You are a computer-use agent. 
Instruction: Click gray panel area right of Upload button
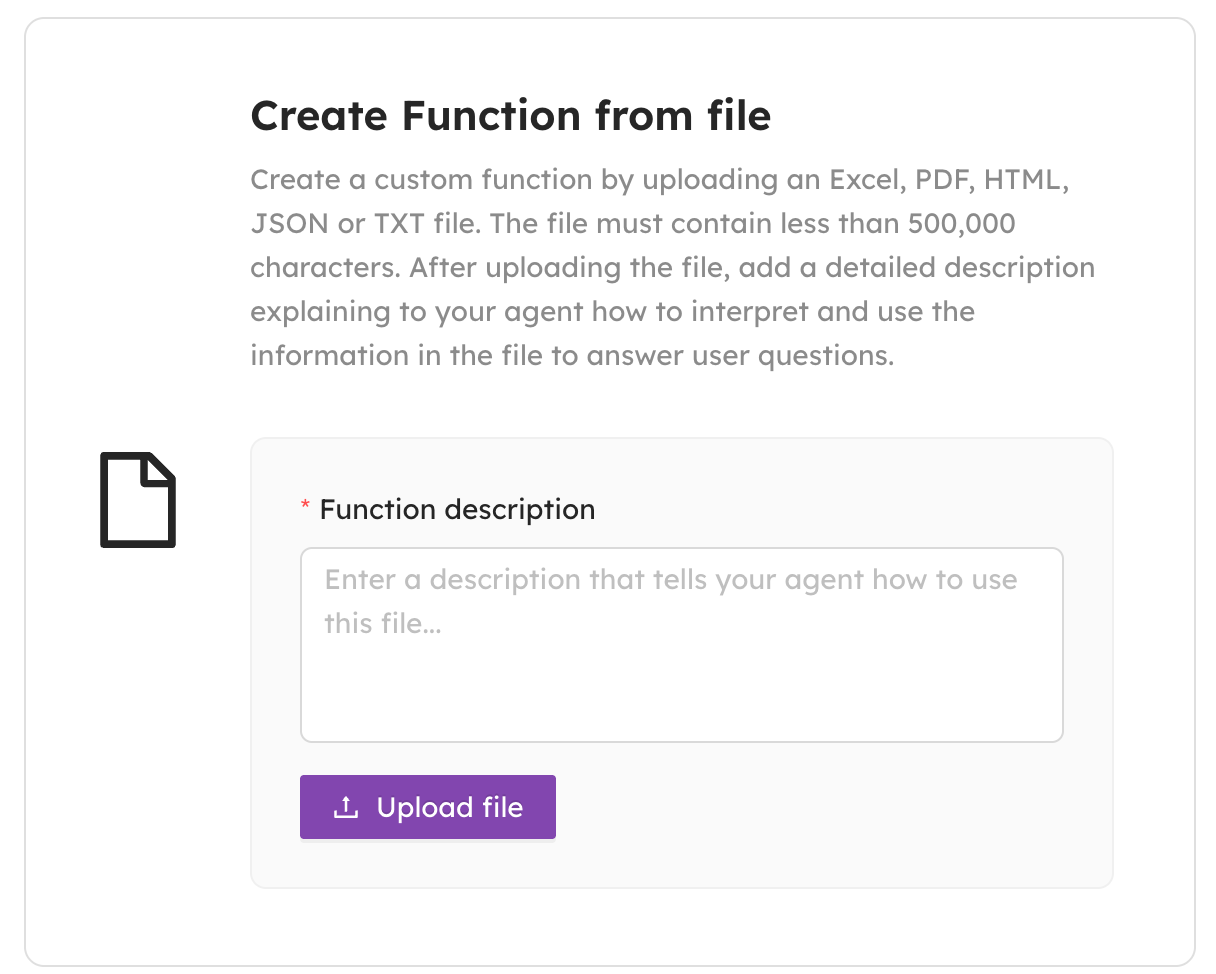coord(830,807)
